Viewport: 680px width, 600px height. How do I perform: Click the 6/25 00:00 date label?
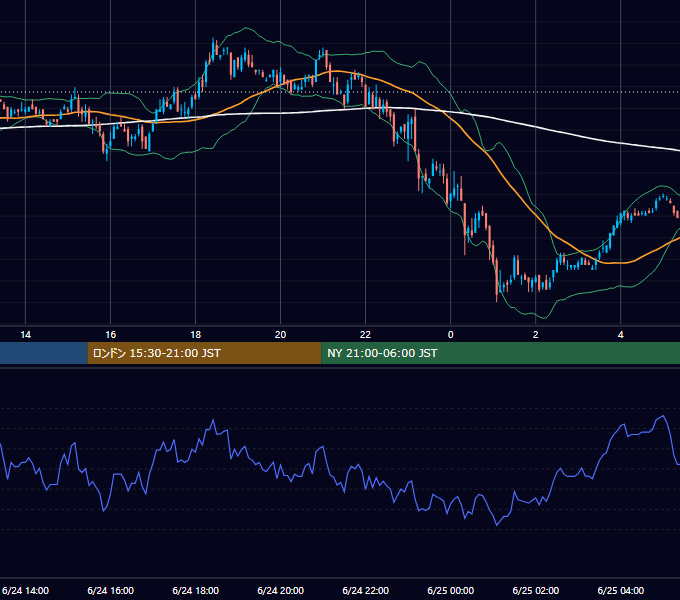[x=451, y=590]
